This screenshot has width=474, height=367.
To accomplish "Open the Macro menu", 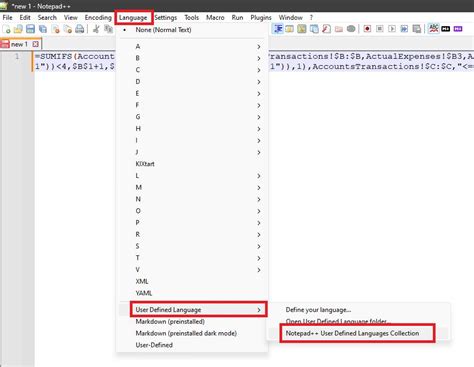I will pos(215,17).
